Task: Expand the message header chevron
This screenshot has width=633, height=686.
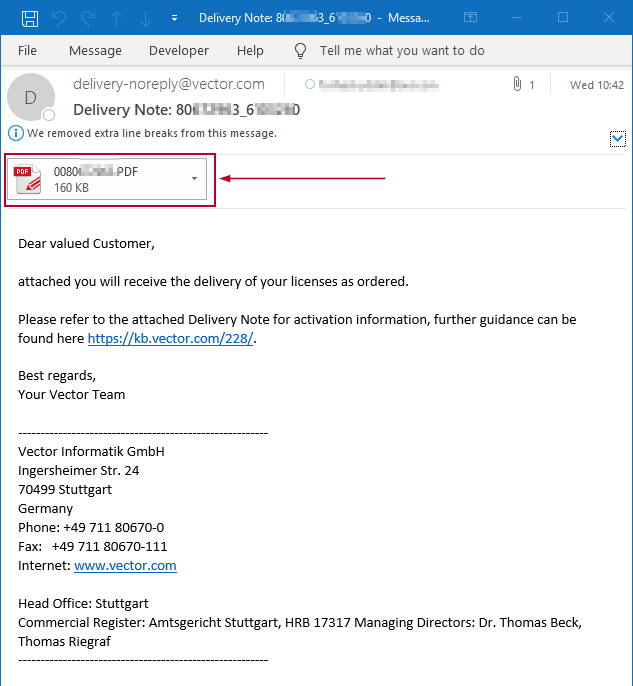Action: (x=617, y=139)
